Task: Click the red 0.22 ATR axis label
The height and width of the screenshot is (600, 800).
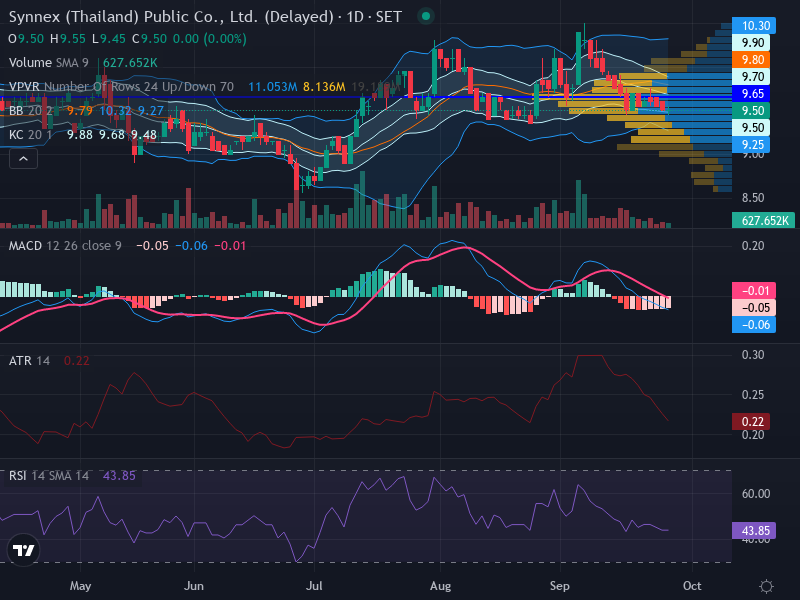Action: coord(751,421)
